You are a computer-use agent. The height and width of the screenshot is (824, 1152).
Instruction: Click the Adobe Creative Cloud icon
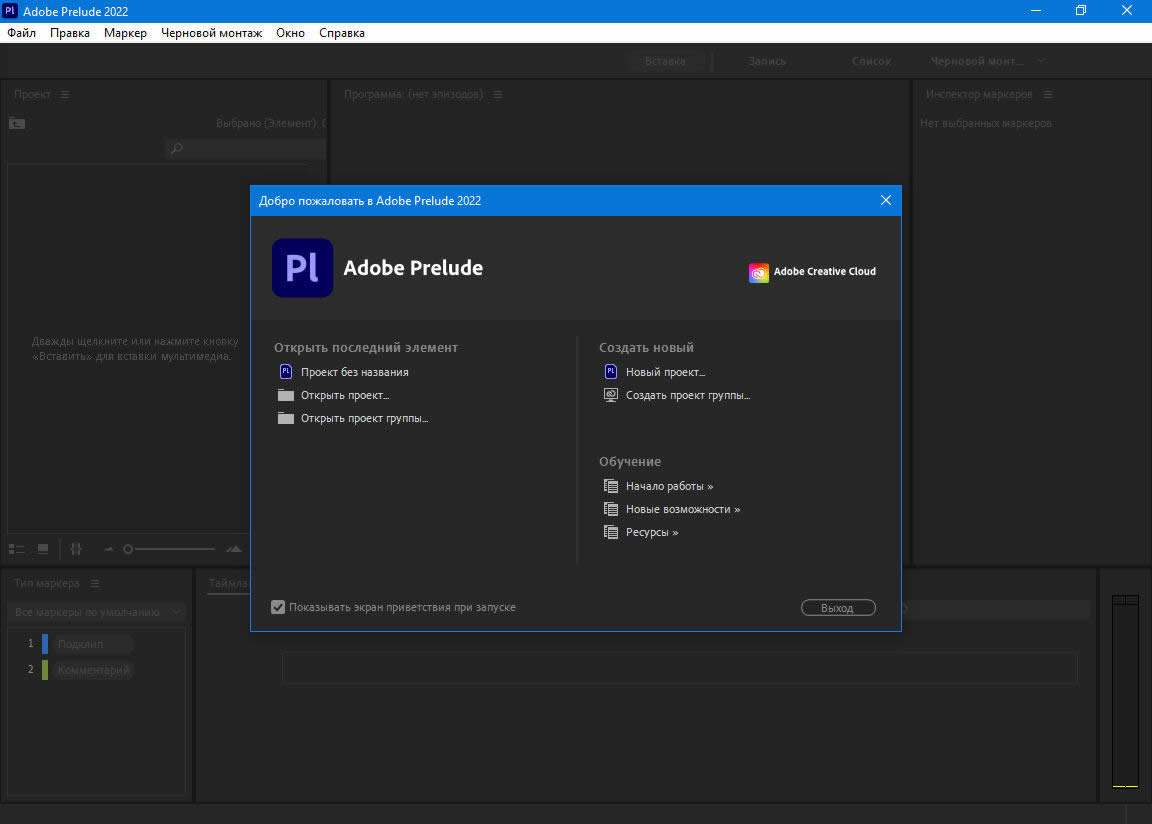pos(759,272)
